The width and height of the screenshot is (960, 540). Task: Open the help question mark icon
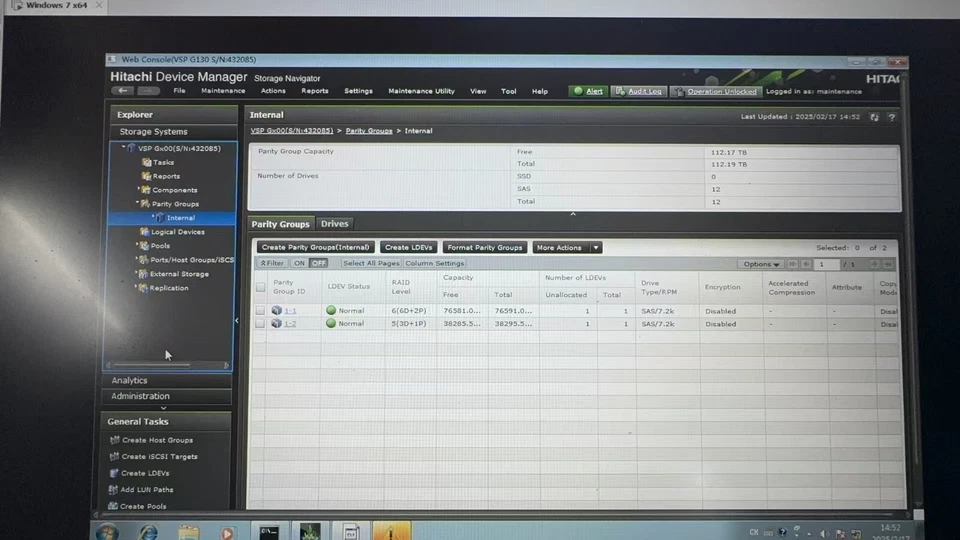click(x=892, y=117)
